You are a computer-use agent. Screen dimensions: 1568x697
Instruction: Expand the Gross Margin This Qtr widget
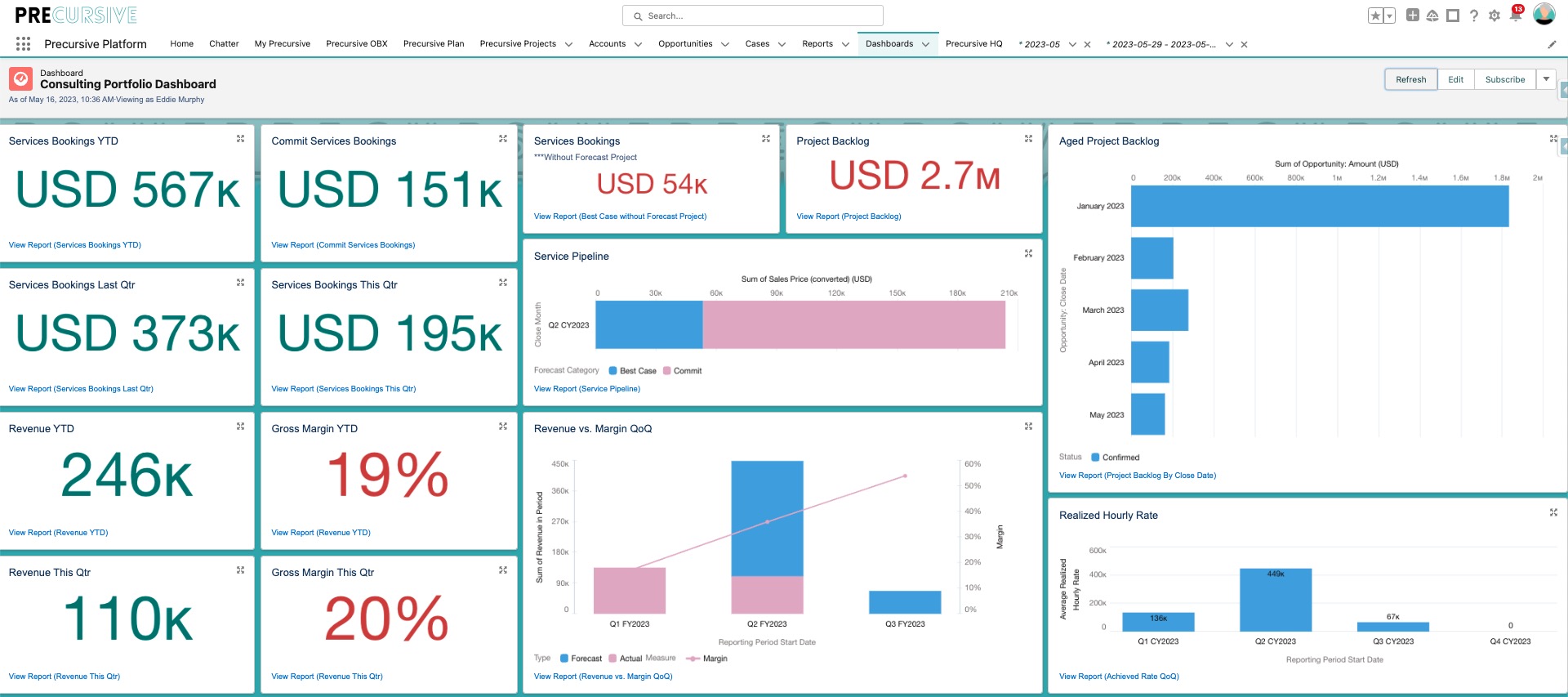(503, 570)
